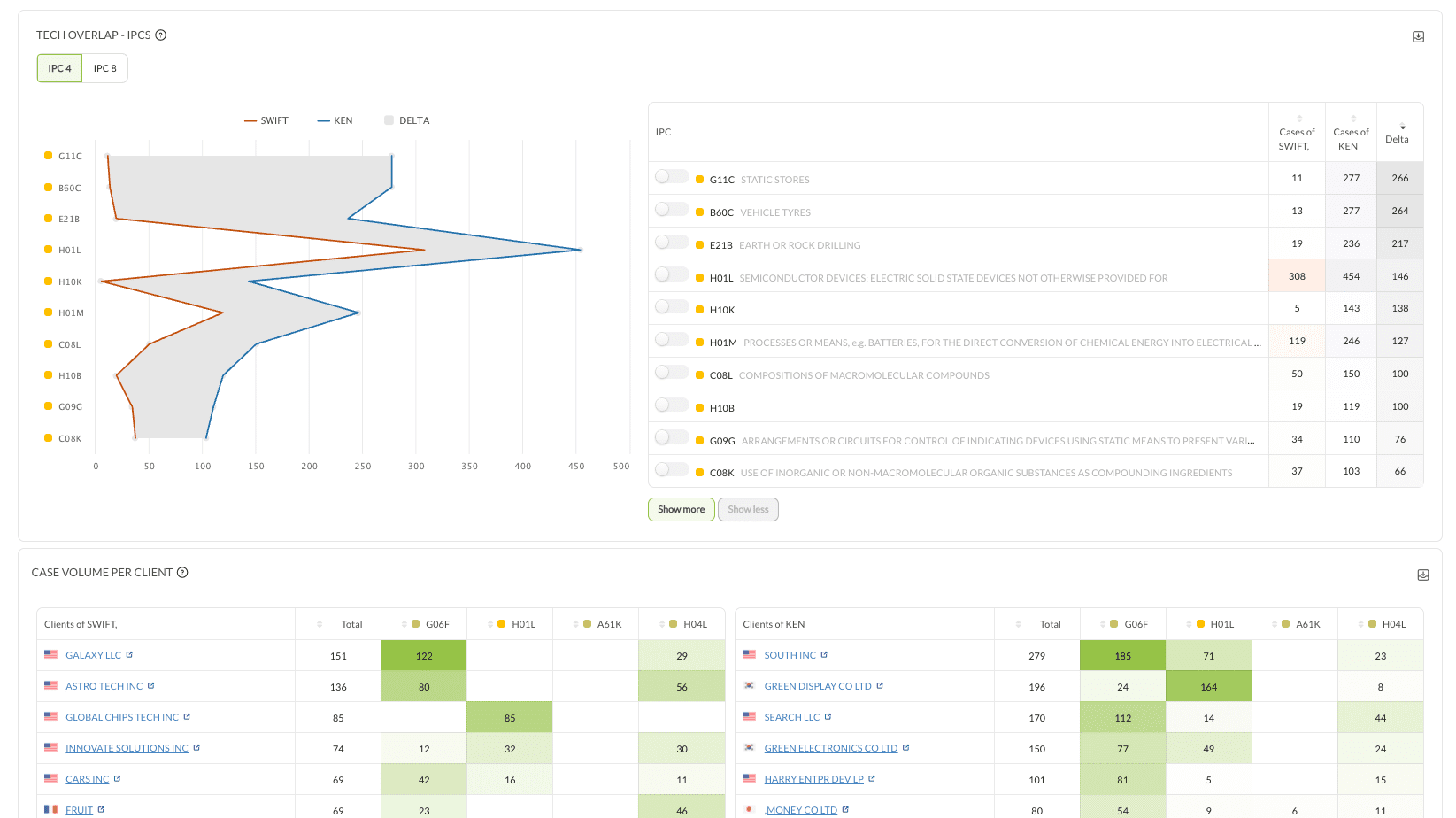
Task: Download the Case Volume per Client data
Action: pos(1423,575)
